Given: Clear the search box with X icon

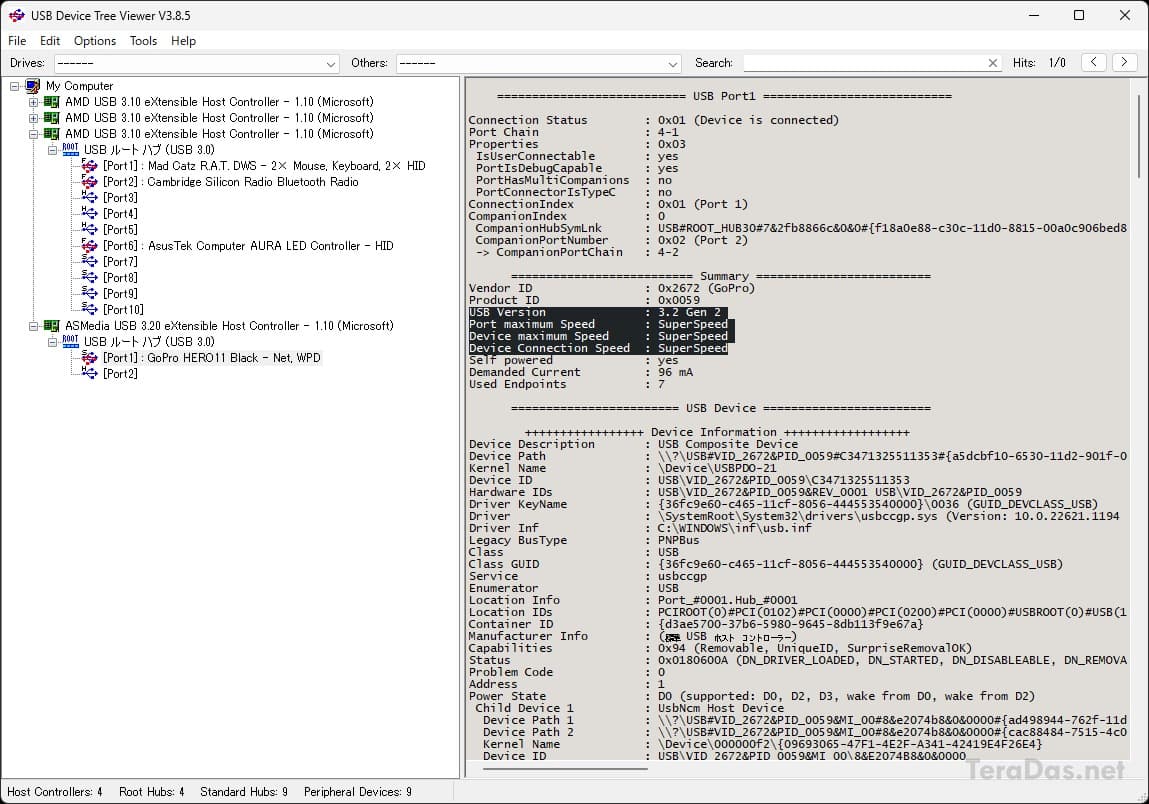Looking at the screenshot, I should [993, 63].
